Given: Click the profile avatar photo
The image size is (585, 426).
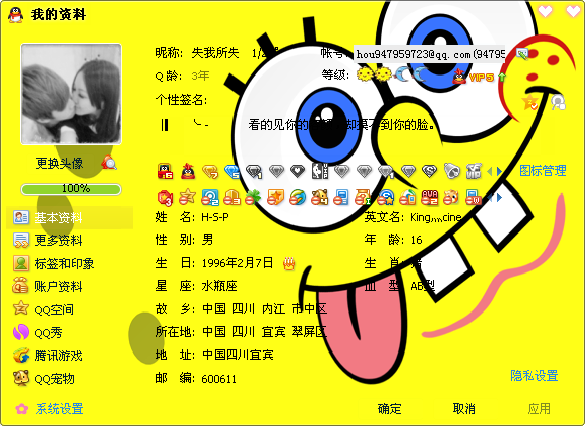Looking at the screenshot, I should click(71, 94).
